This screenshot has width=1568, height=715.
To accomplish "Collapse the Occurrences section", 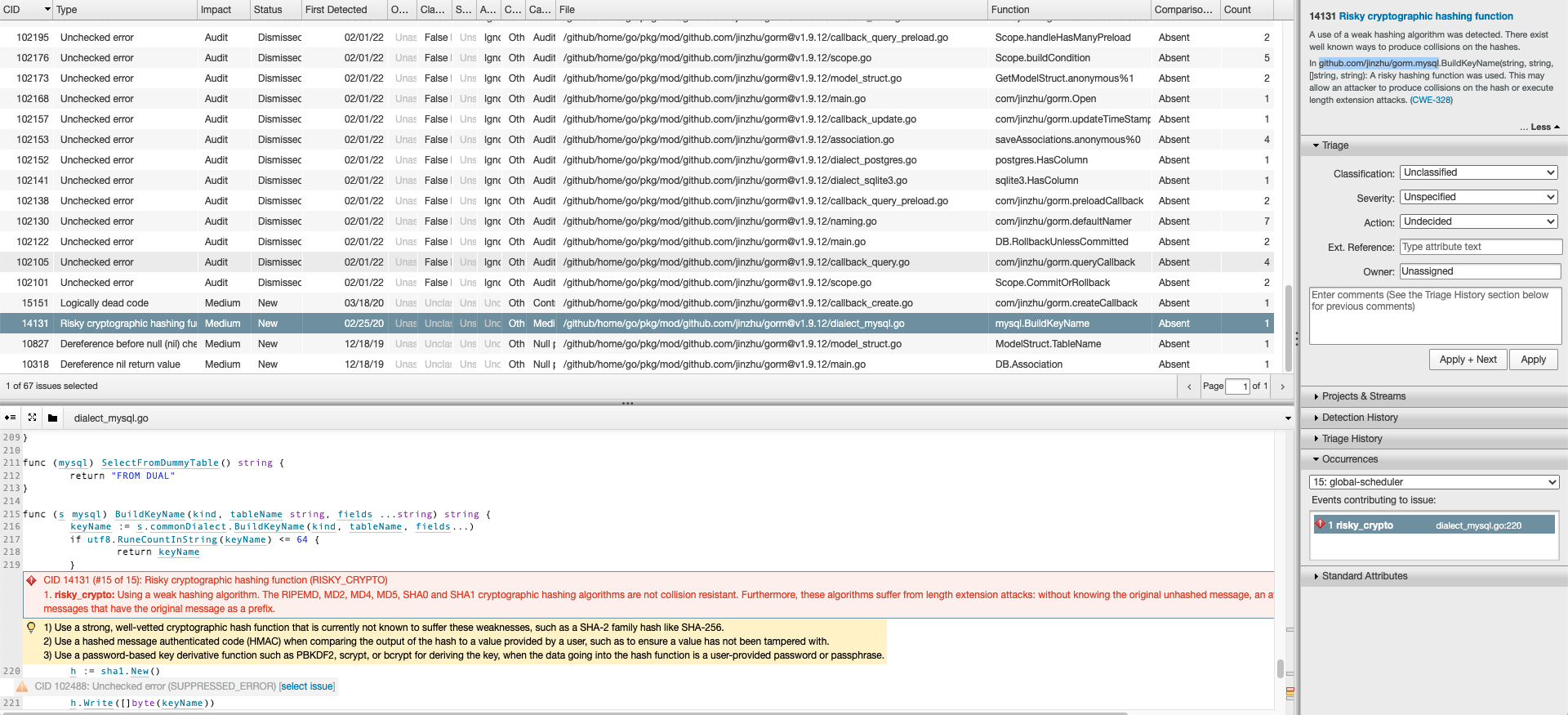I will [x=1349, y=459].
